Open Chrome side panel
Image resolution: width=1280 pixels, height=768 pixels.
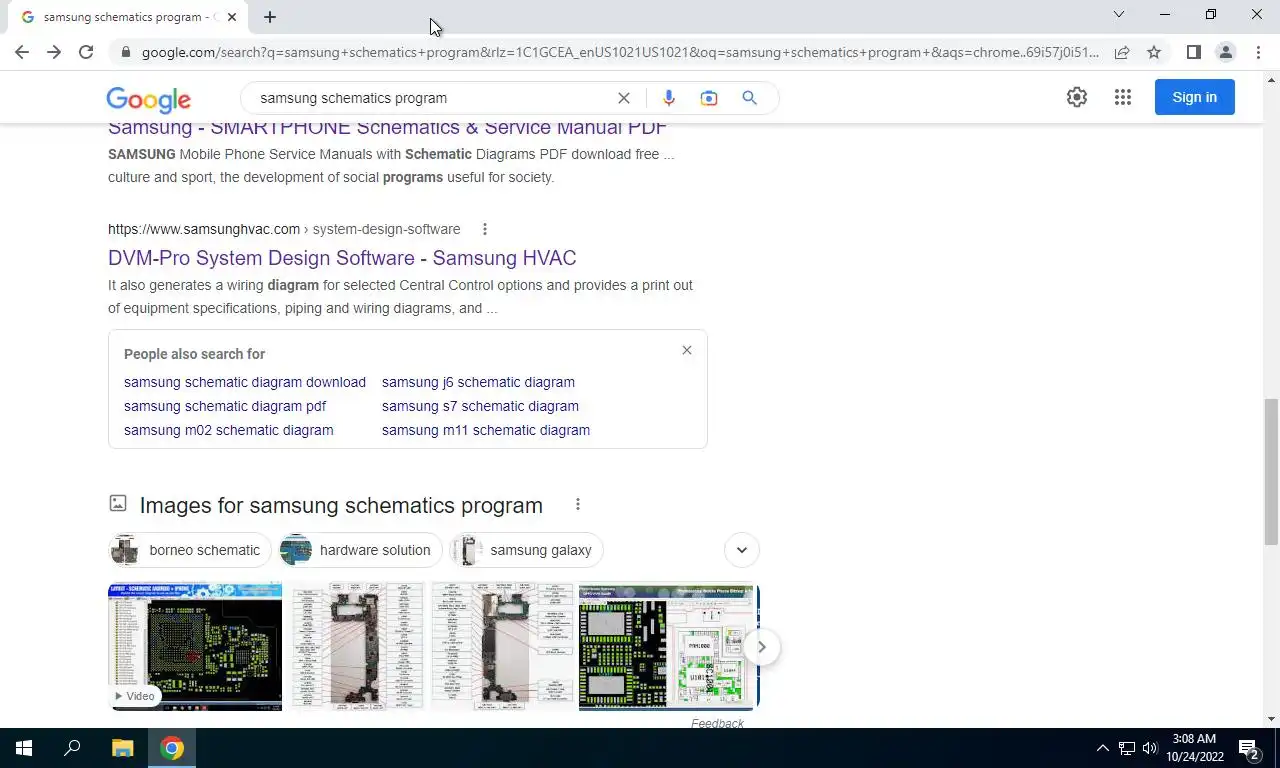(1194, 52)
